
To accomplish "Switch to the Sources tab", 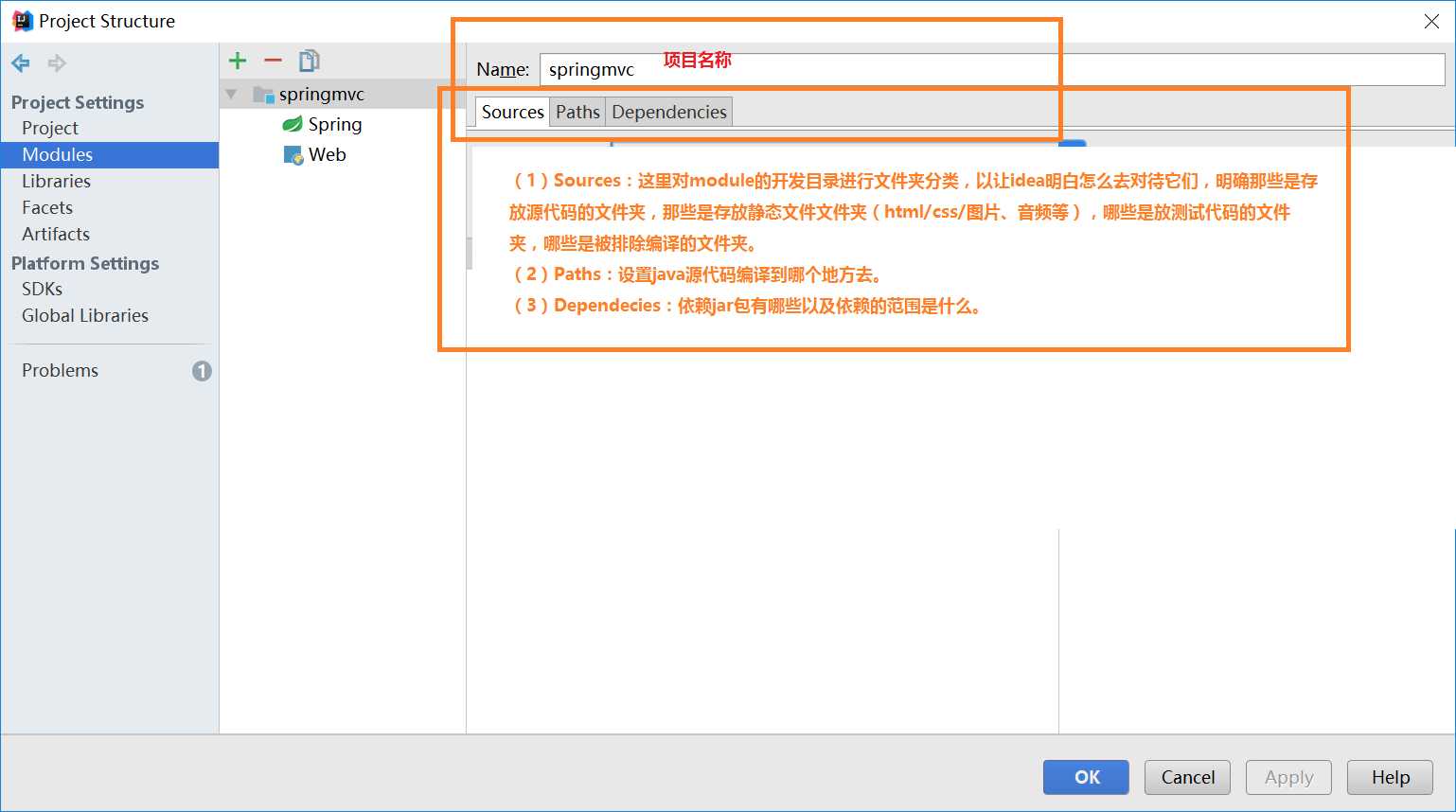I will 512,112.
